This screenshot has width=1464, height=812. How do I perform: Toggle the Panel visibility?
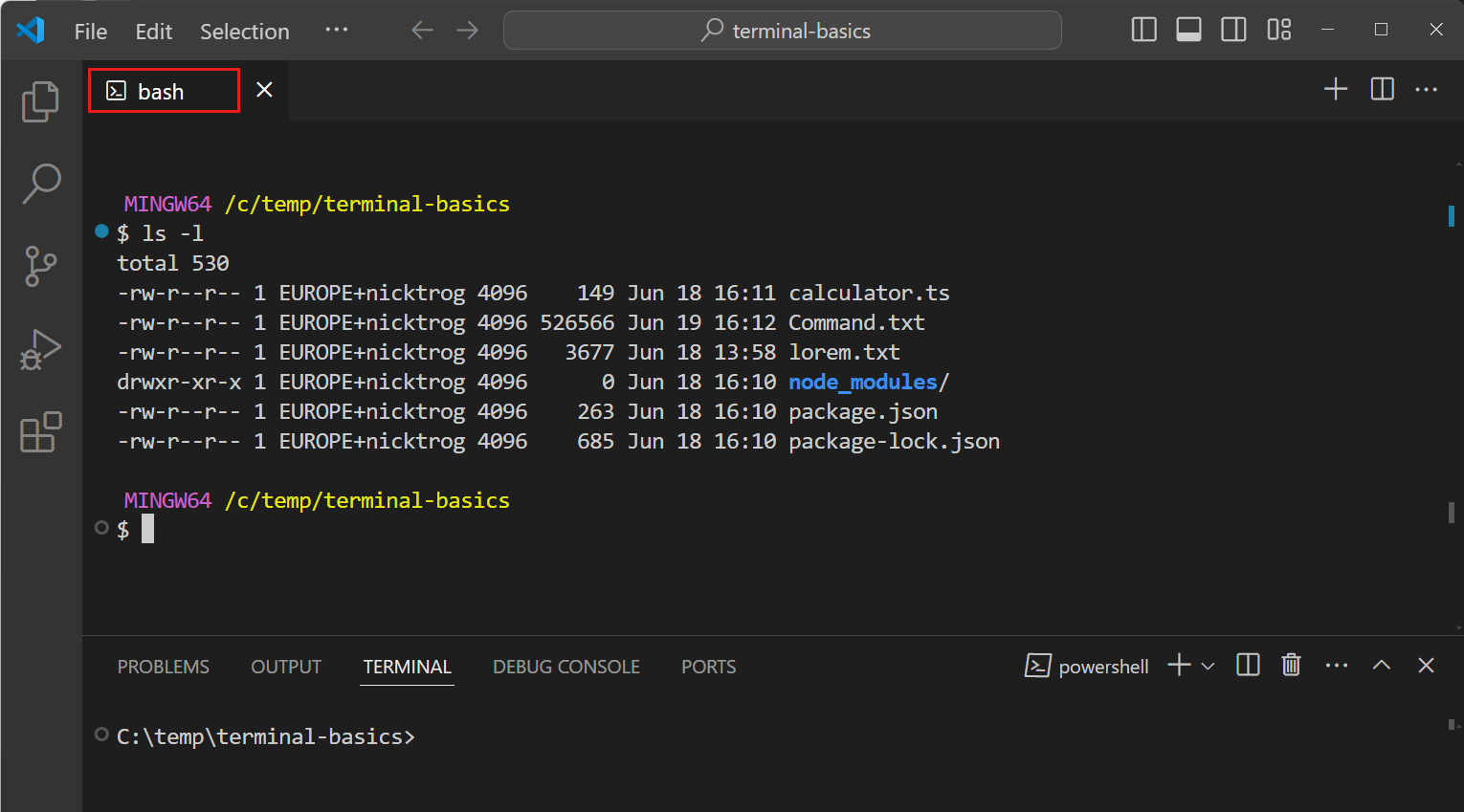1188,30
